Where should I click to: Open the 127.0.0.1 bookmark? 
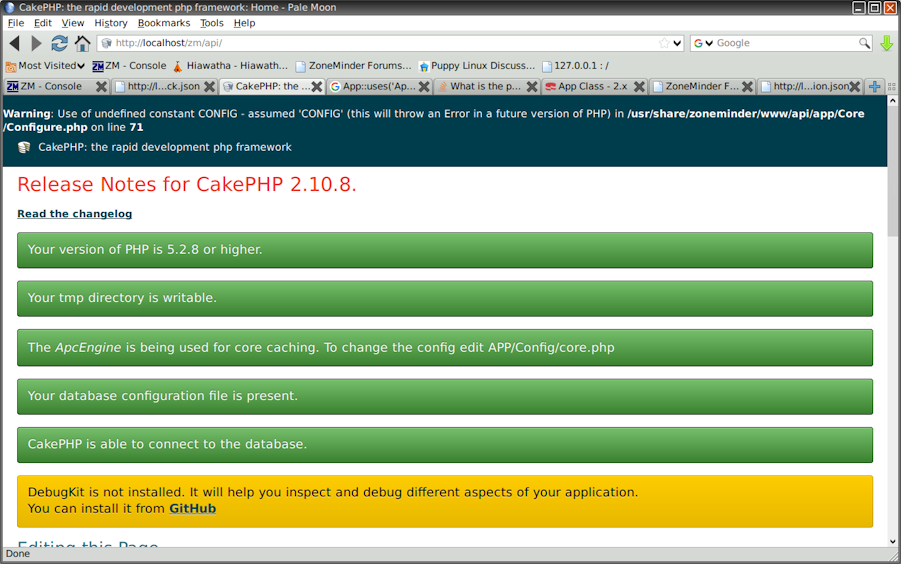point(575,65)
